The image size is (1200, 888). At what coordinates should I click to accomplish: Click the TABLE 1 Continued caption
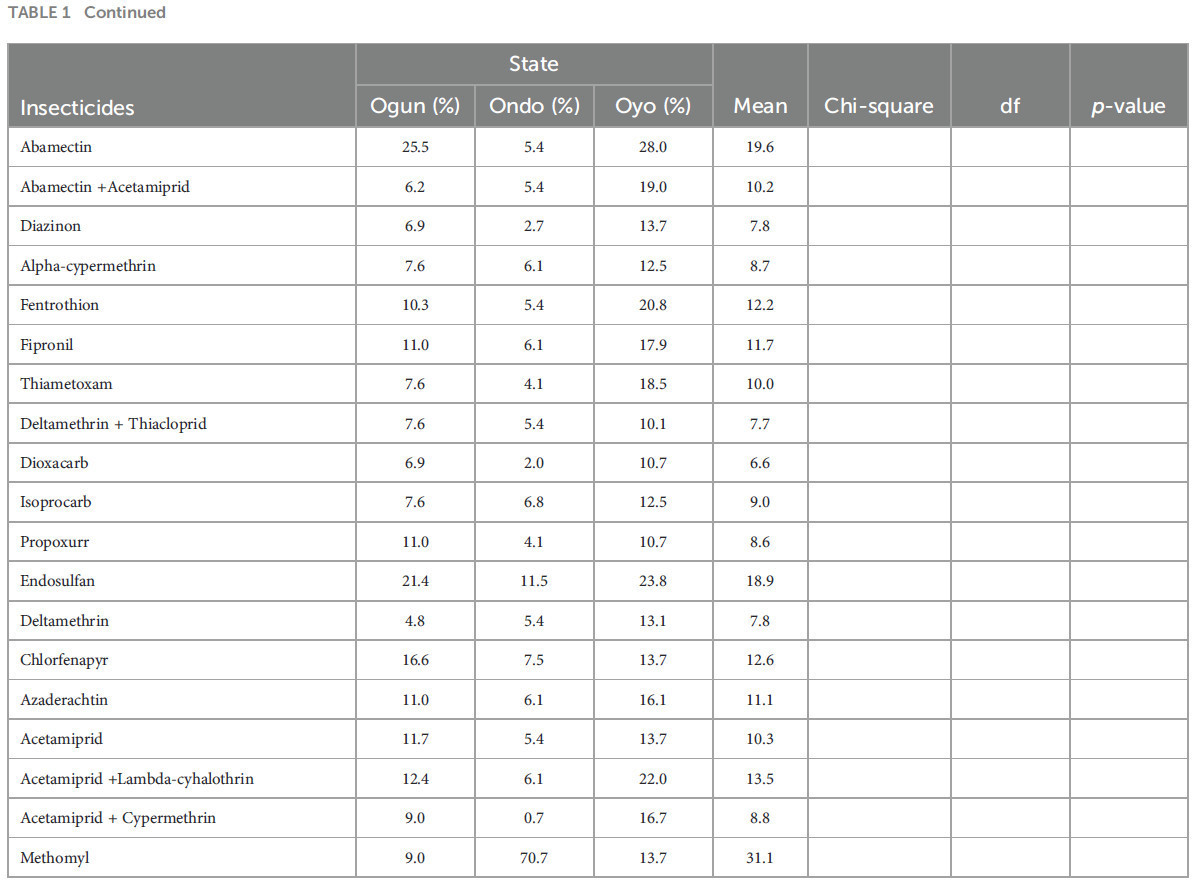(x=87, y=13)
